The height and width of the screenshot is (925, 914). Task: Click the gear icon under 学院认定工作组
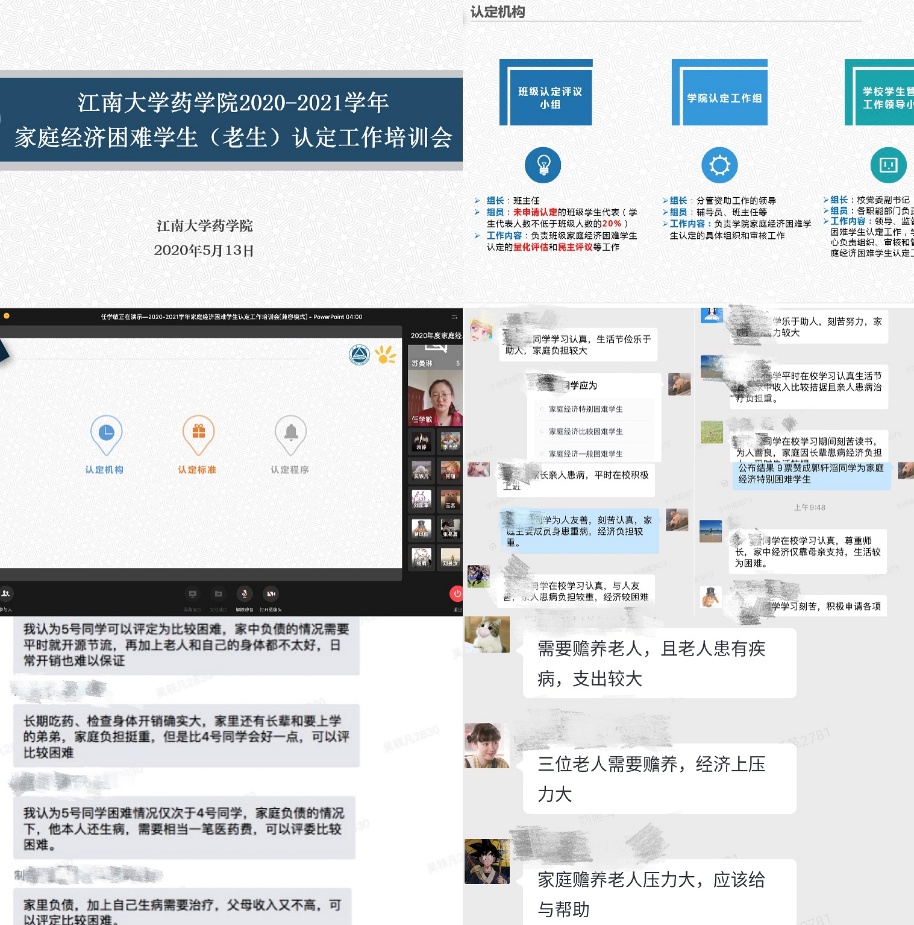[718, 164]
